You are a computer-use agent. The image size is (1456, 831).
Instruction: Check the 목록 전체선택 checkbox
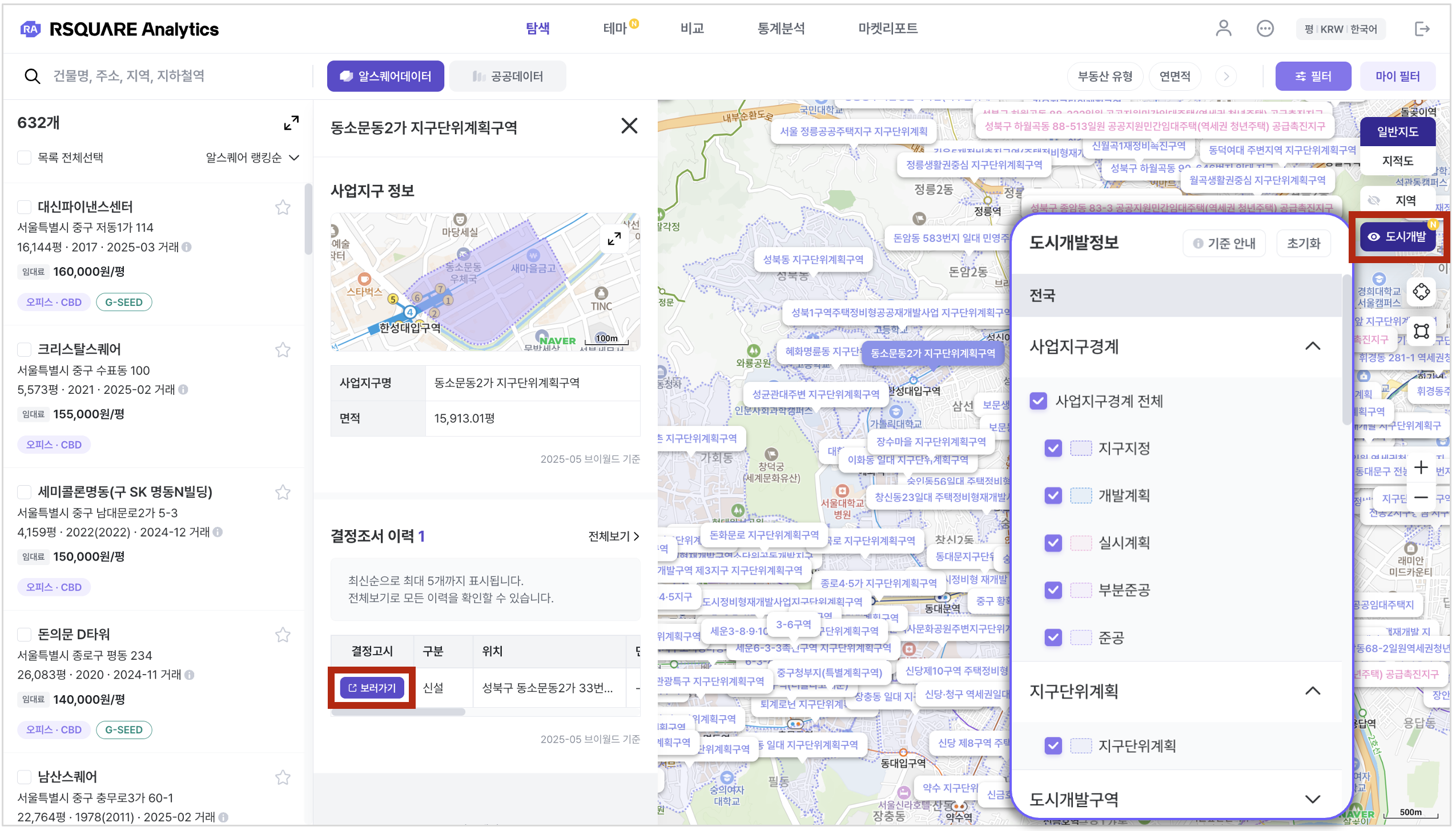pos(24,158)
